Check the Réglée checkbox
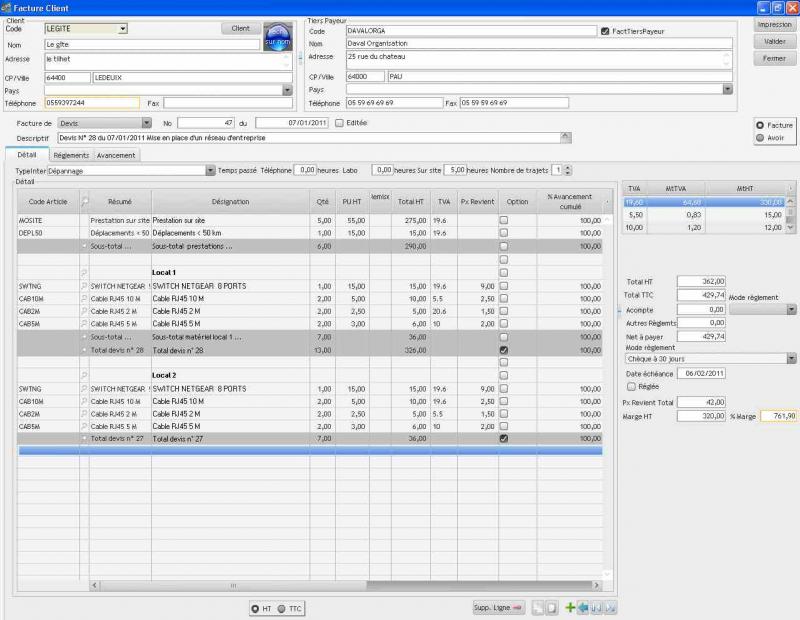Screen dimensions: 800x620 pos(631,387)
